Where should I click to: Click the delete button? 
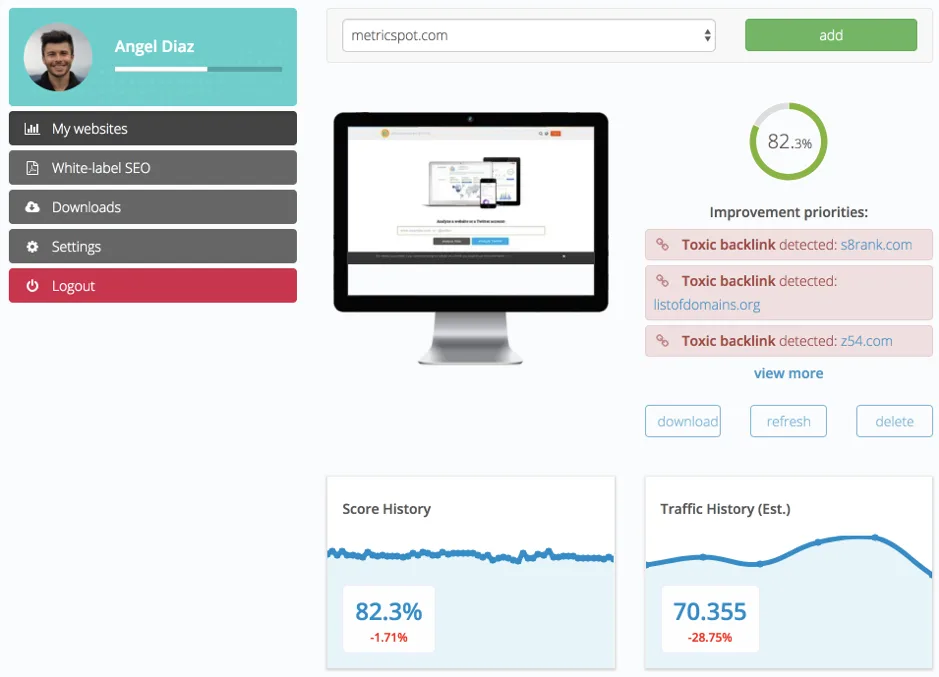pyautogui.click(x=894, y=421)
